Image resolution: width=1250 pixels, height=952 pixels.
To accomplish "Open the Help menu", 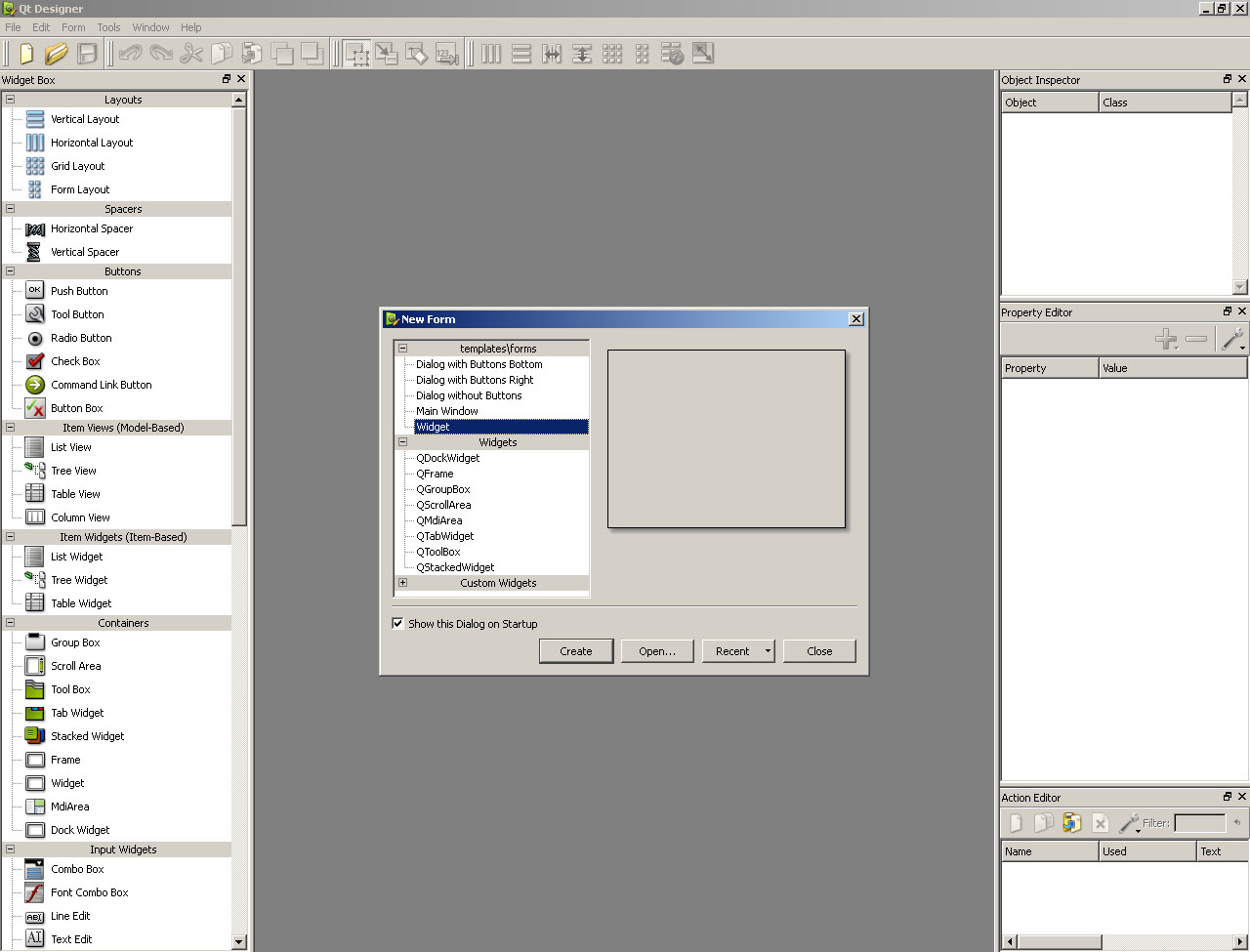I will (191, 27).
